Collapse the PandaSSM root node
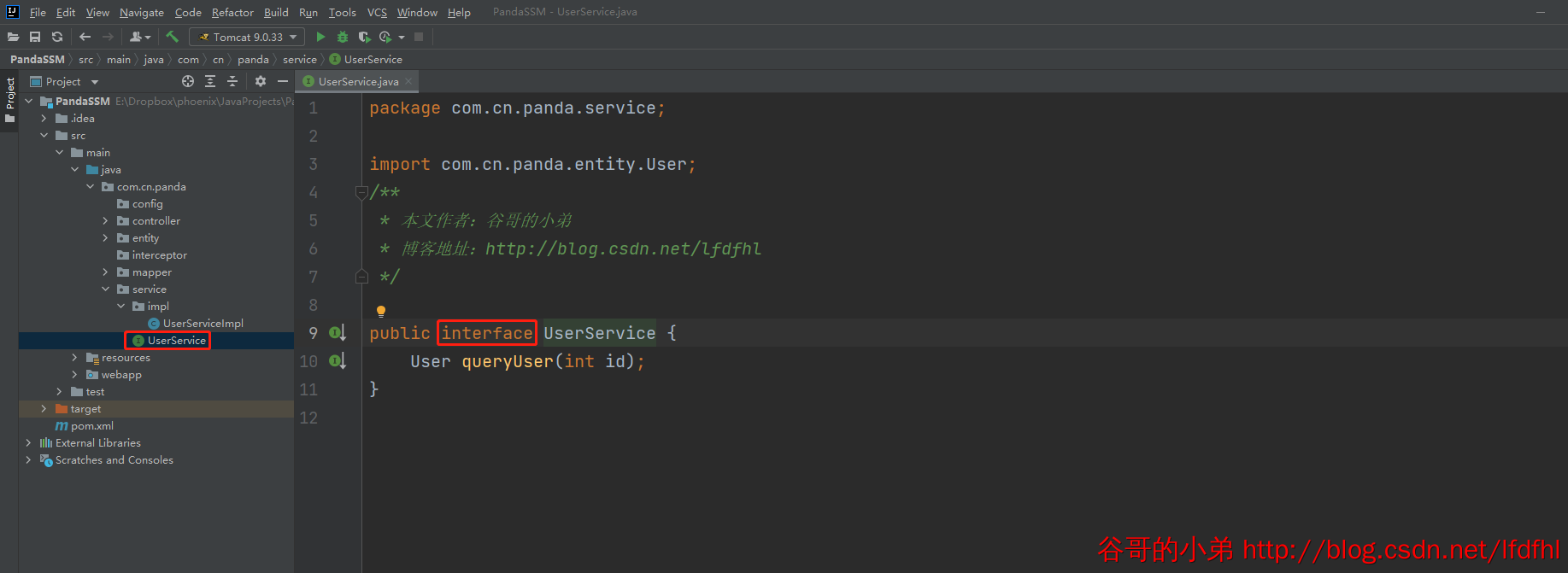This screenshot has height=573, width=1568. tap(29, 101)
